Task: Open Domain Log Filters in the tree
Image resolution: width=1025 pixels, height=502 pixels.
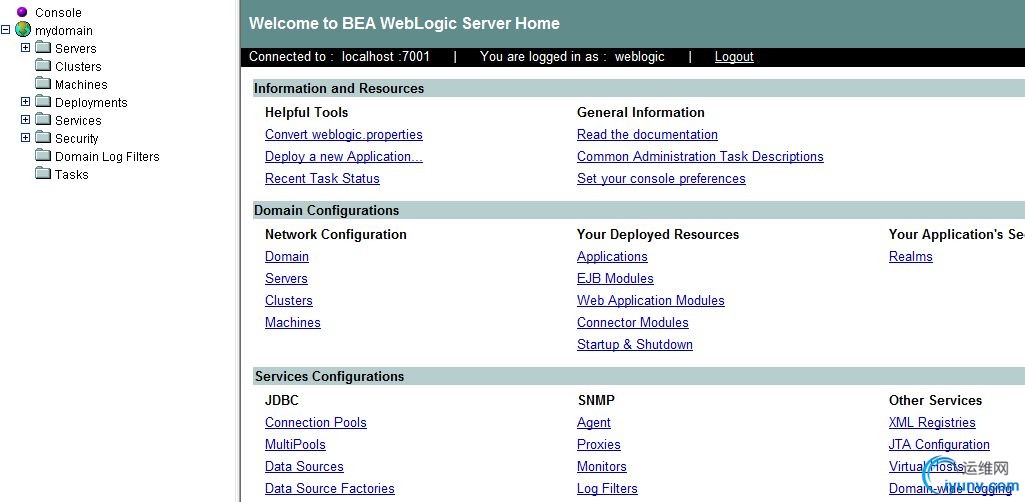Action: coord(107,156)
